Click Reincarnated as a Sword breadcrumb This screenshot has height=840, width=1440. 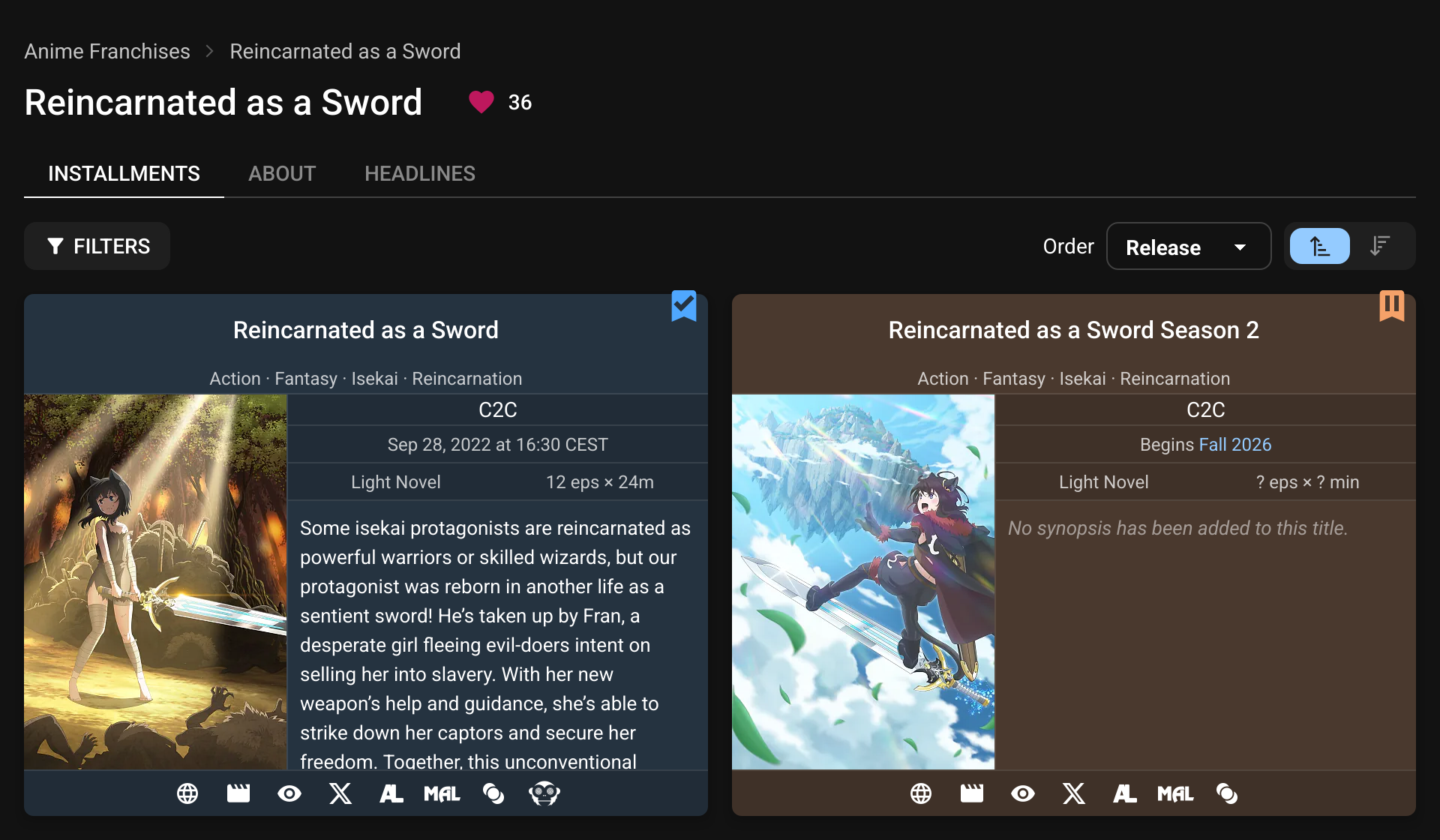click(x=345, y=51)
